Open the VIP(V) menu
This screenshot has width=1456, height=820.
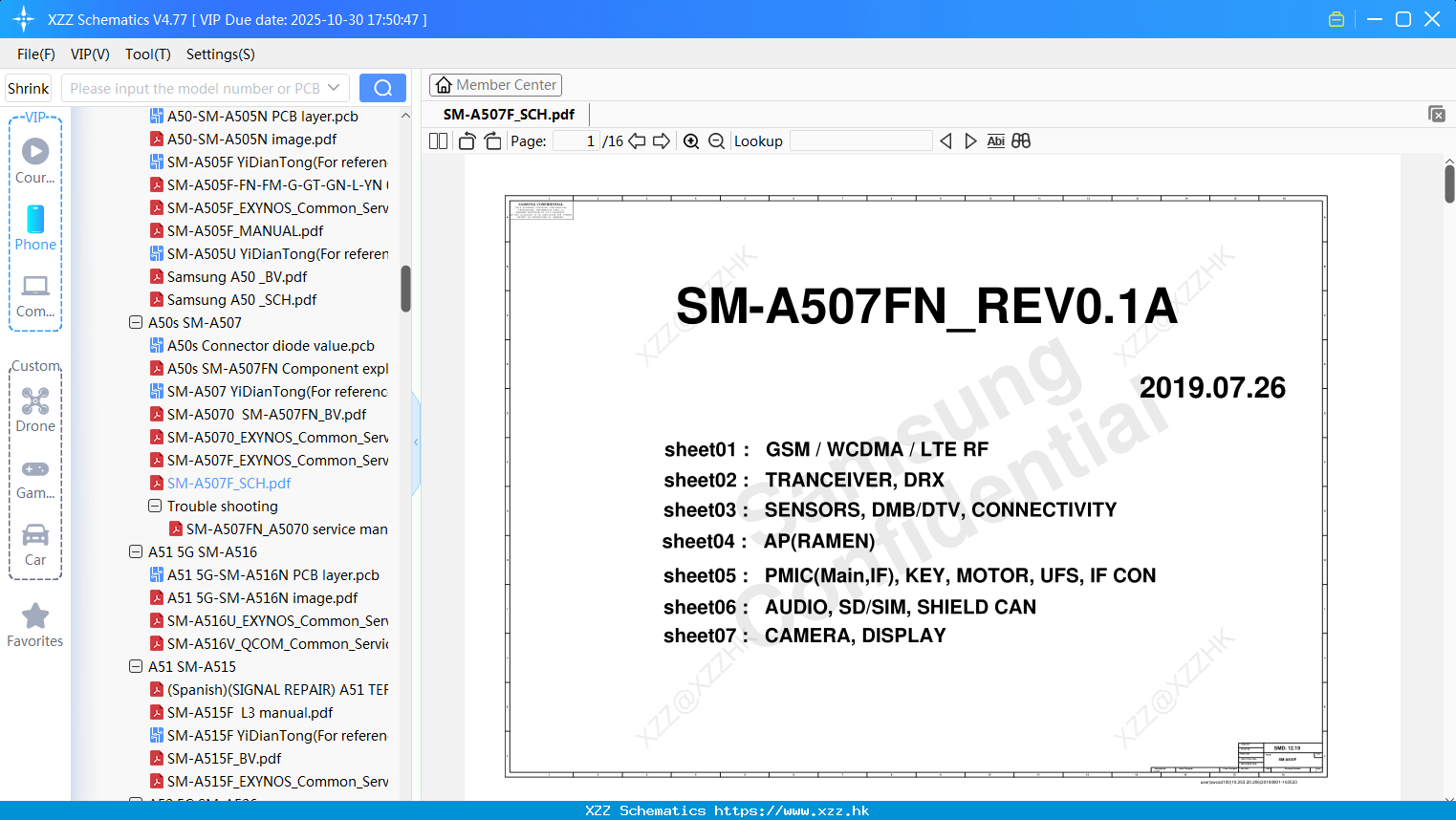[90, 54]
